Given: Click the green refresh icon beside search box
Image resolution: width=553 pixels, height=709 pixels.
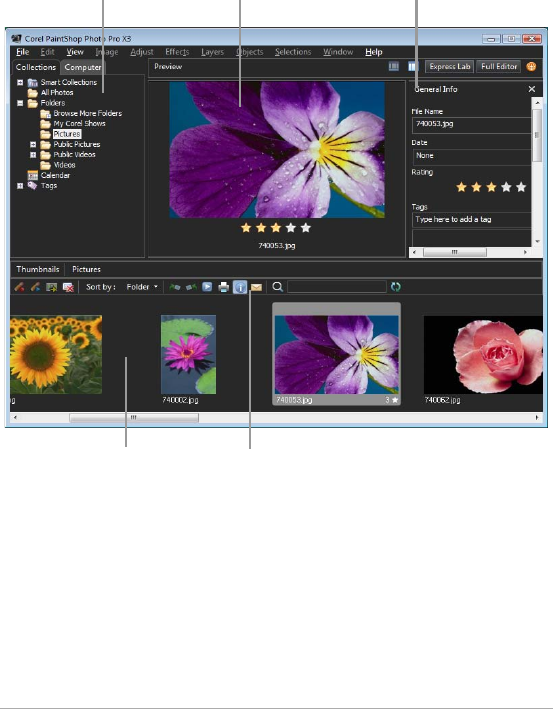Looking at the screenshot, I should coord(396,287).
